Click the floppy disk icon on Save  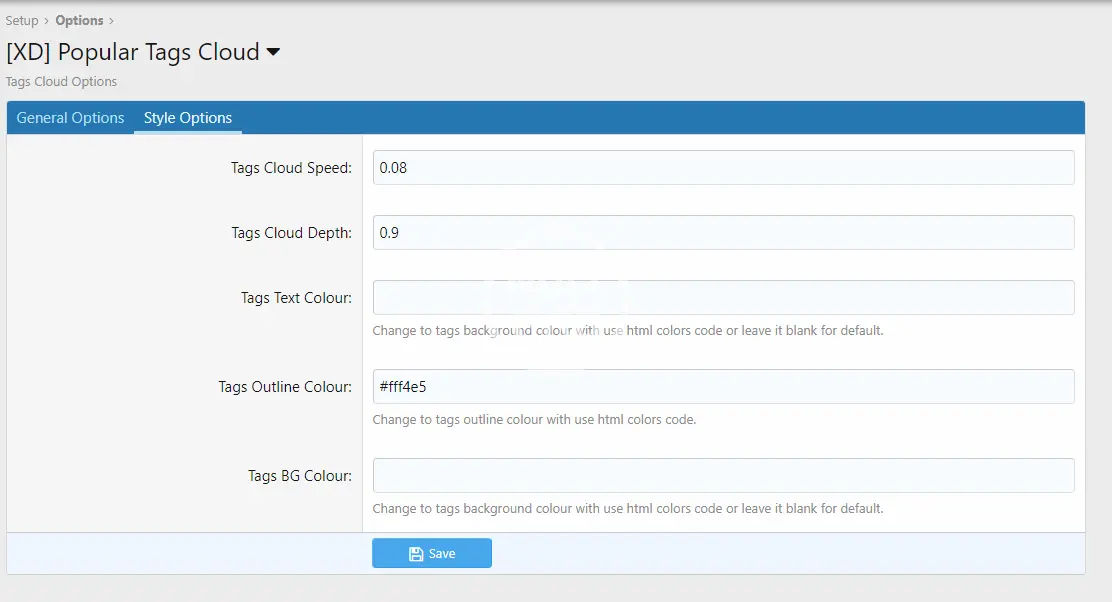coord(416,554)
